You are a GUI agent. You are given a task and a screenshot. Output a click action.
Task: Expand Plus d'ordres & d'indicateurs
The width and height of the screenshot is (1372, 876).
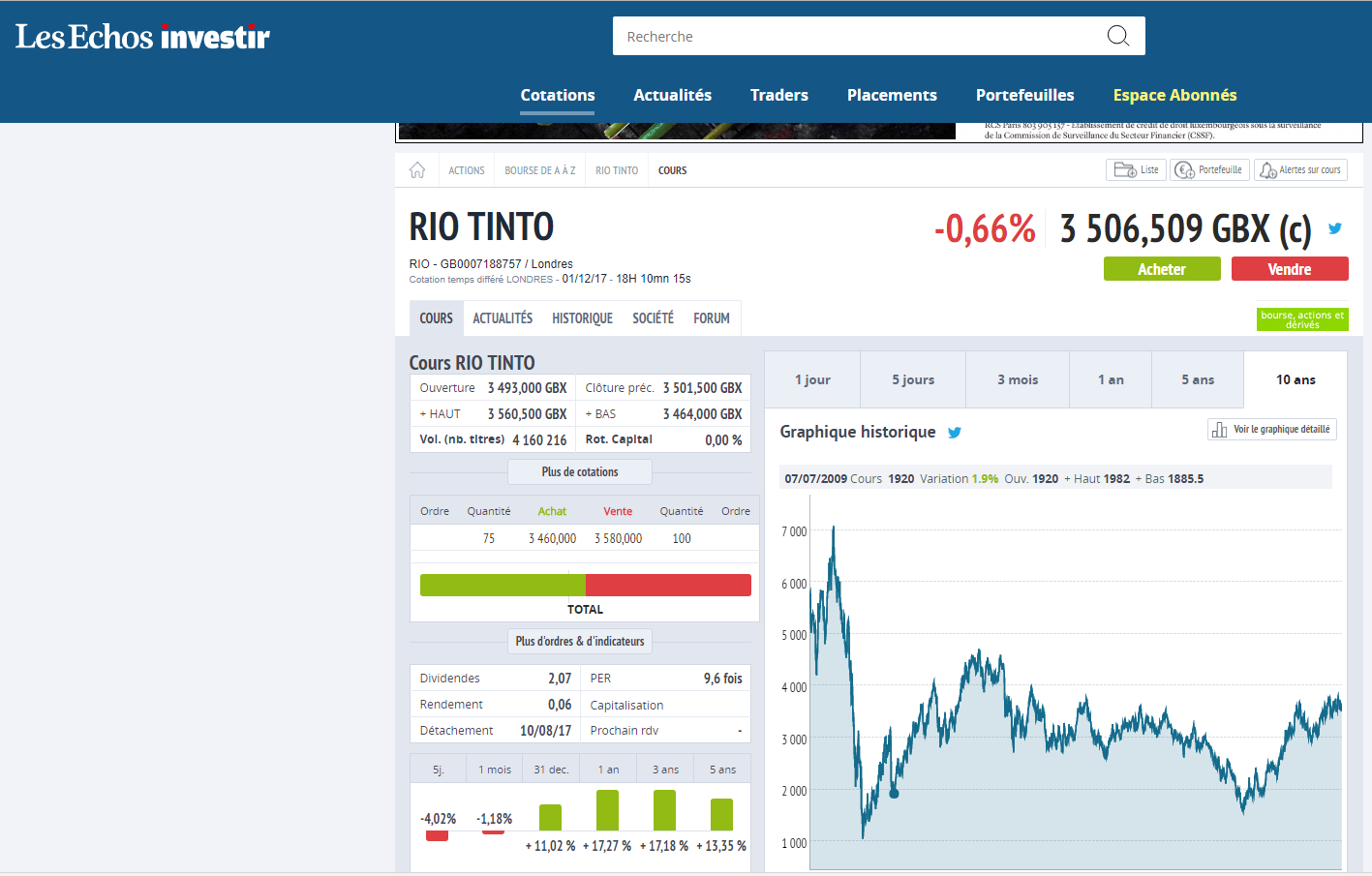(579, 642)
